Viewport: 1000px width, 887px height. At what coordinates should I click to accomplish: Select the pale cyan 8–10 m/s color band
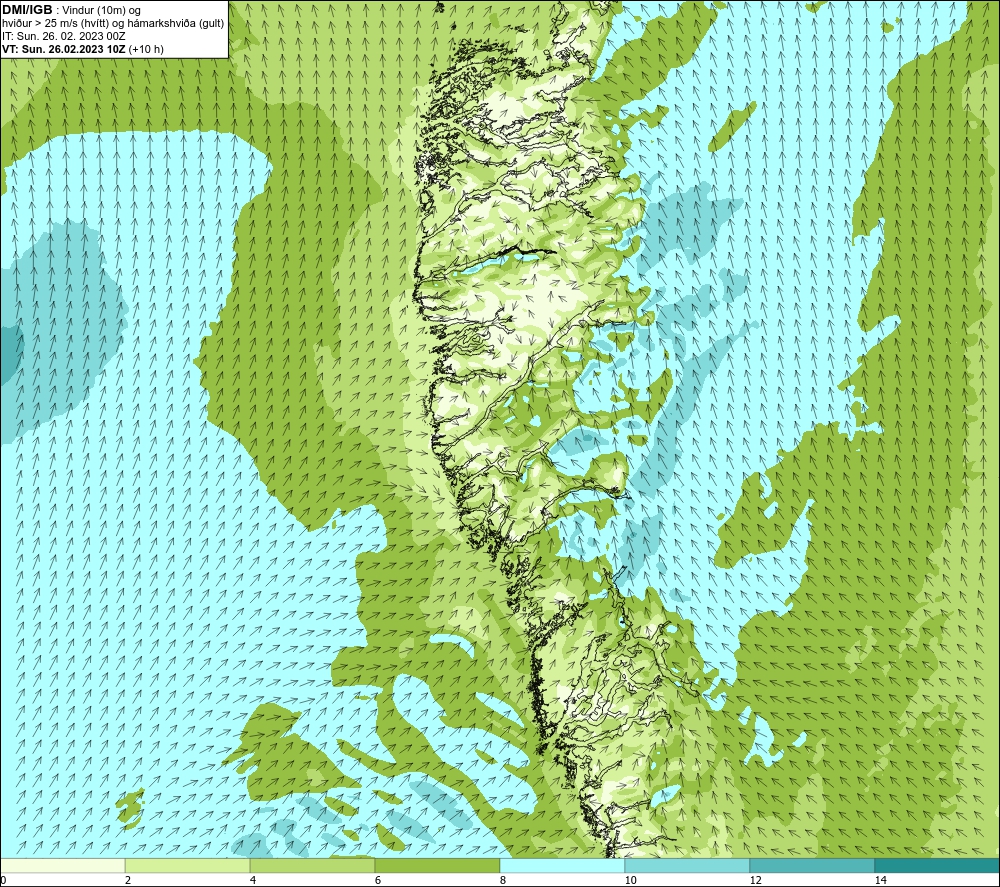pos(562,865)
